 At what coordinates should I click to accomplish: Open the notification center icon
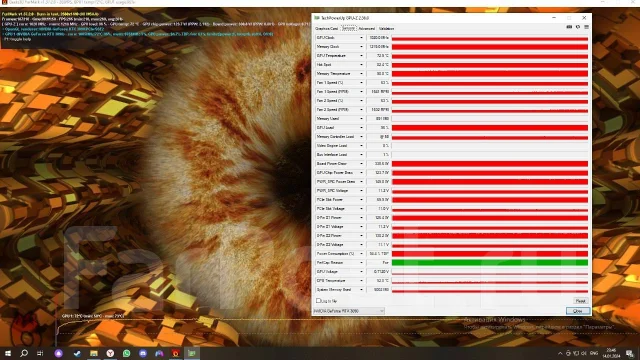coord(630,353)
